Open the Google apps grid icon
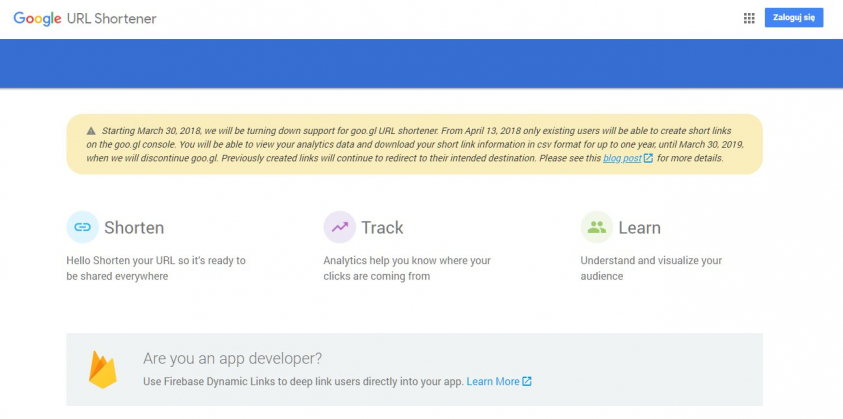The height and width of the screenshot is (419, 843). pos(749,18)
